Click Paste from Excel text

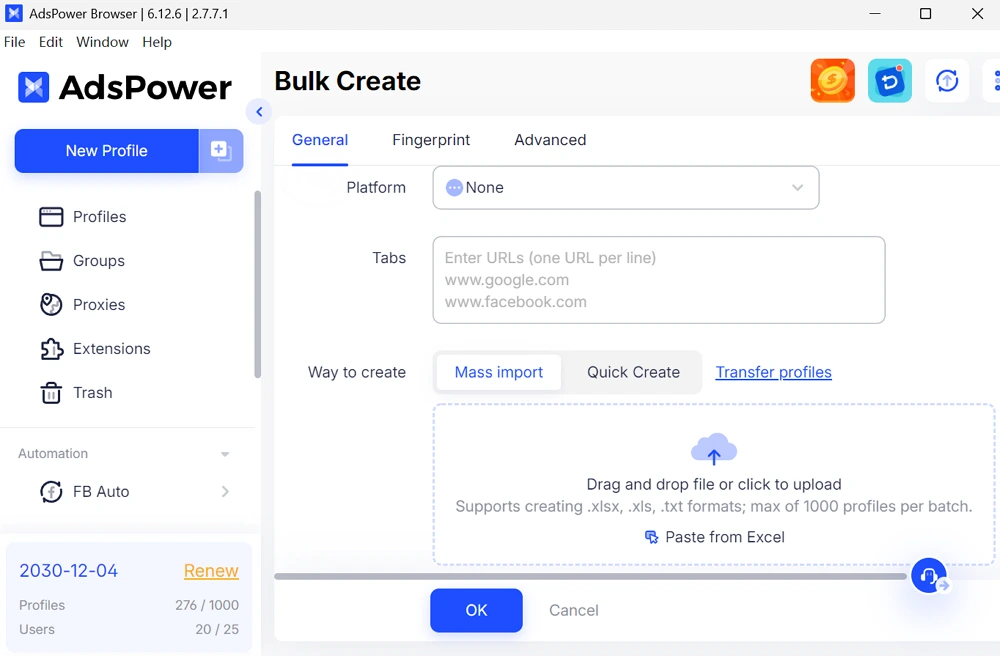(x=725, y=537)
